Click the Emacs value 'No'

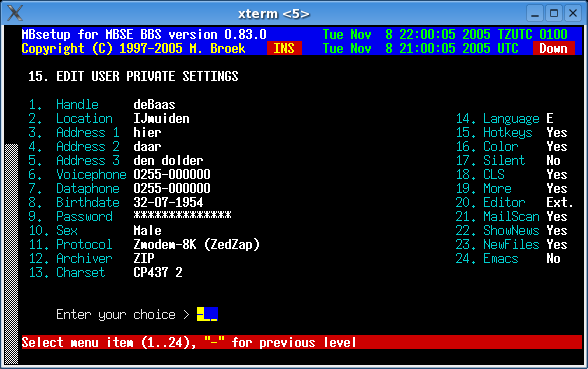pyautogui.click(x=554, y=258)
